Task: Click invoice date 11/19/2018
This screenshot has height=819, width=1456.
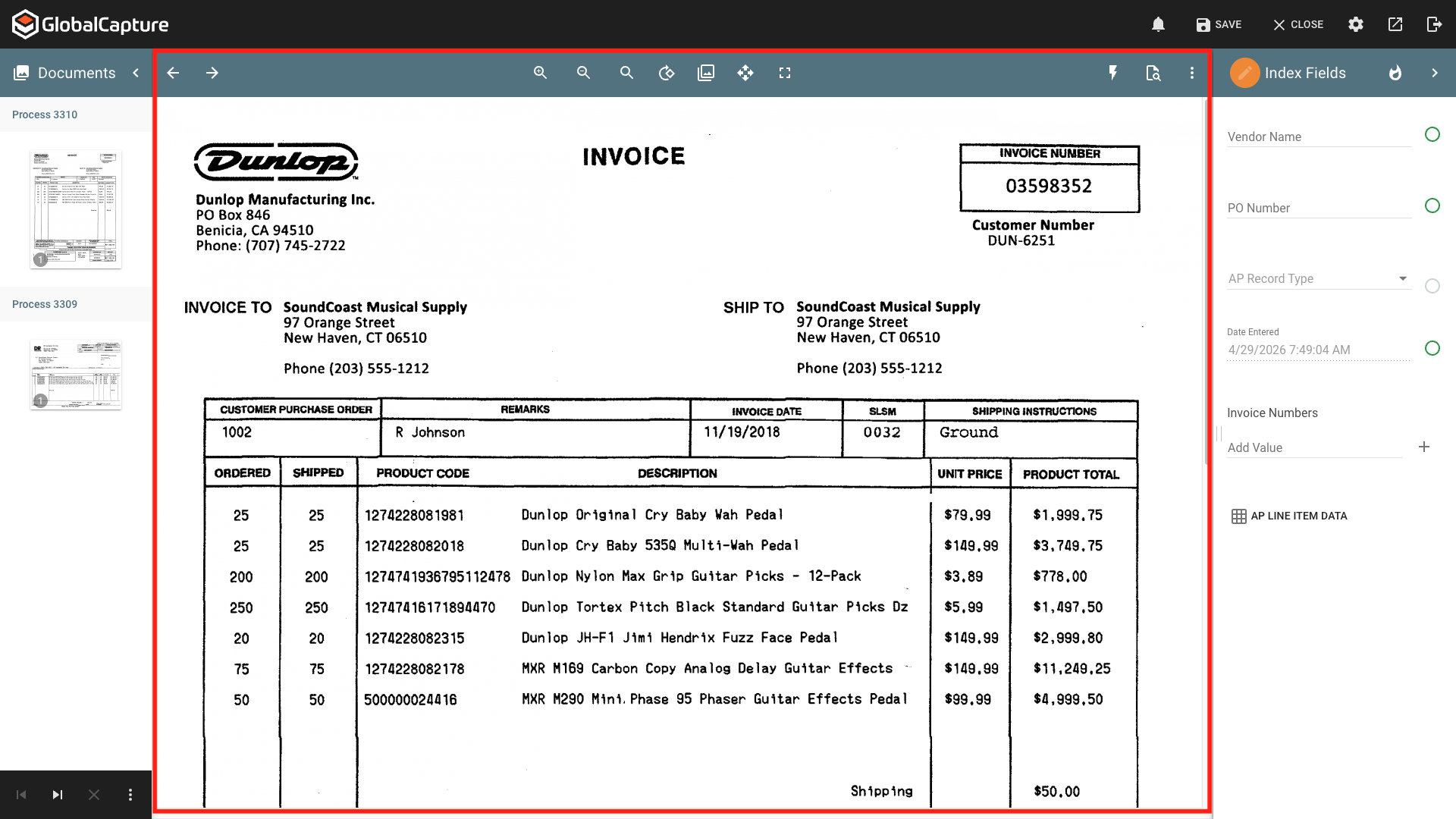Action: 742,432
